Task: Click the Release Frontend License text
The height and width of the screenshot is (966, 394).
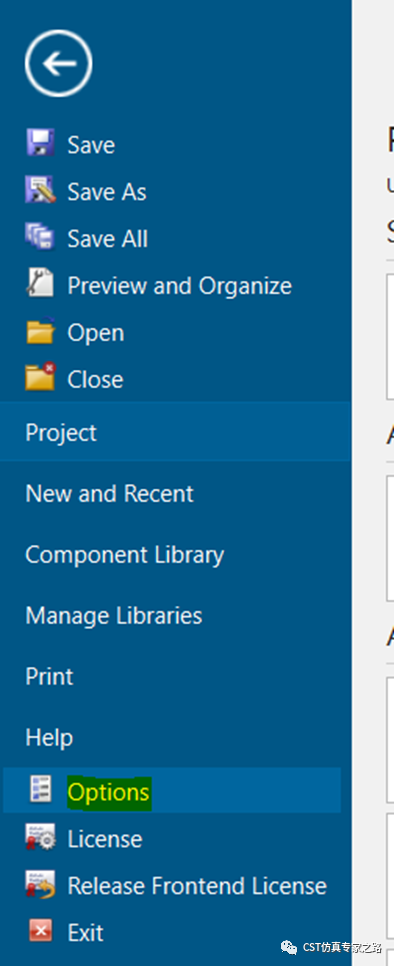Action: click(x=197, y=885)
